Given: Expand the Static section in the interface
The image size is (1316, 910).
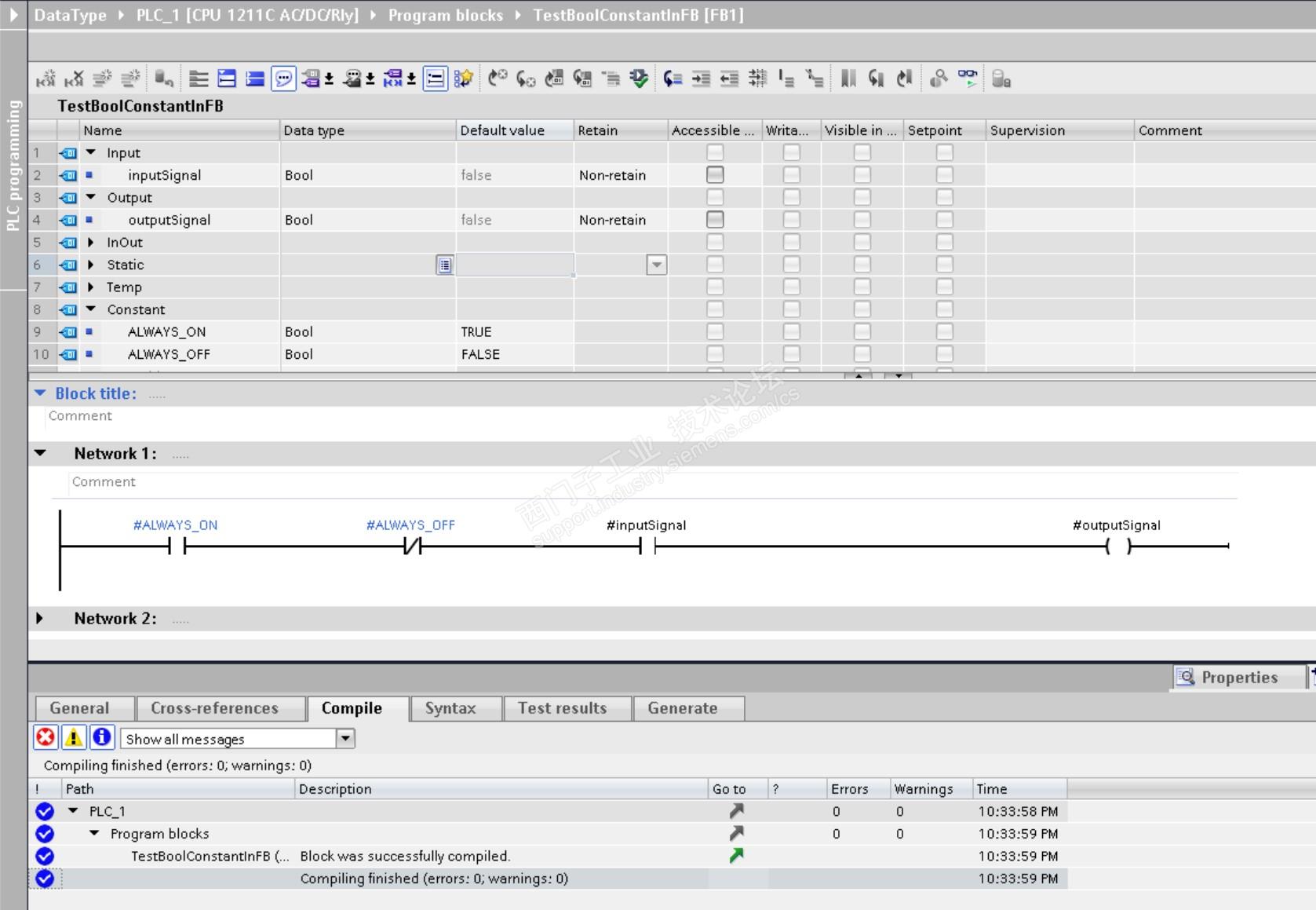Looking at the screenshot, I should pyautogui.click(x=91, y=265).
